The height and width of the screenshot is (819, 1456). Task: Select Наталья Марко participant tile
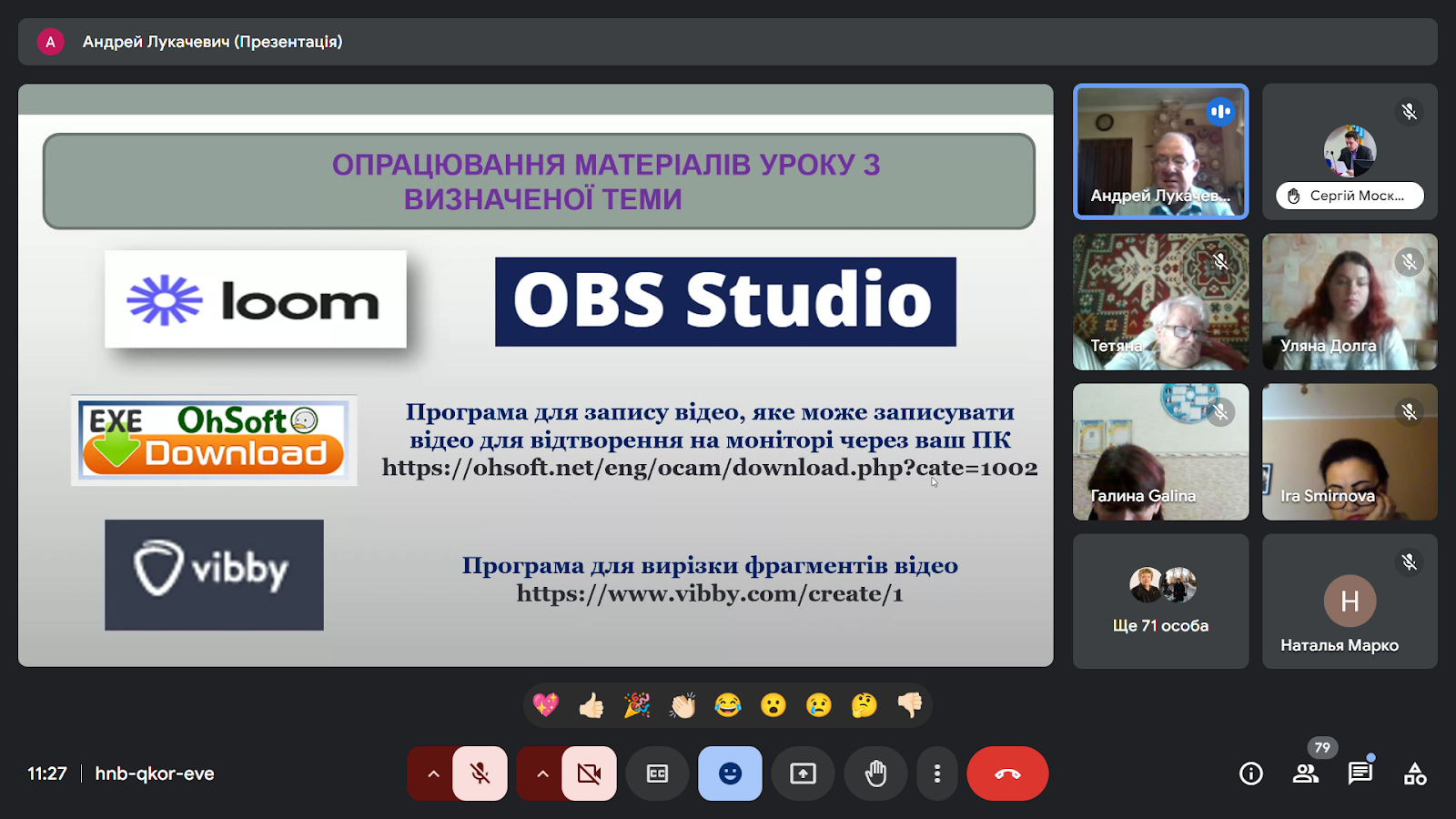(x=1350, y=602)
